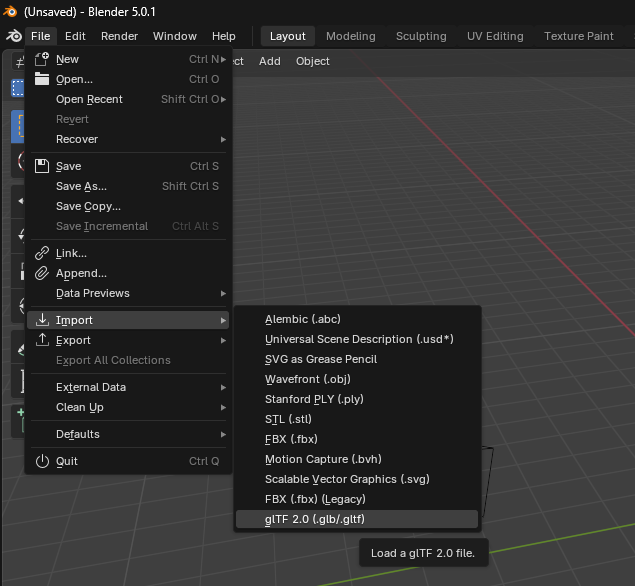Expand the Recover submenu
Image resolution: width=635 pixels, height=586 pixels.
click(x=128, y=139)
